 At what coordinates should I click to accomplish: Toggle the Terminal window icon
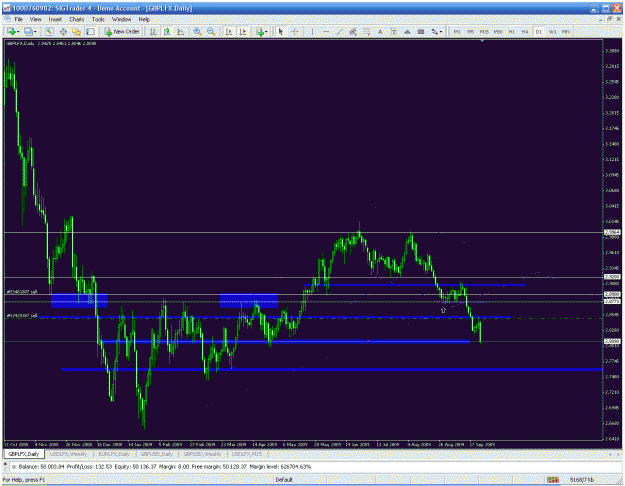click(90, 31)
